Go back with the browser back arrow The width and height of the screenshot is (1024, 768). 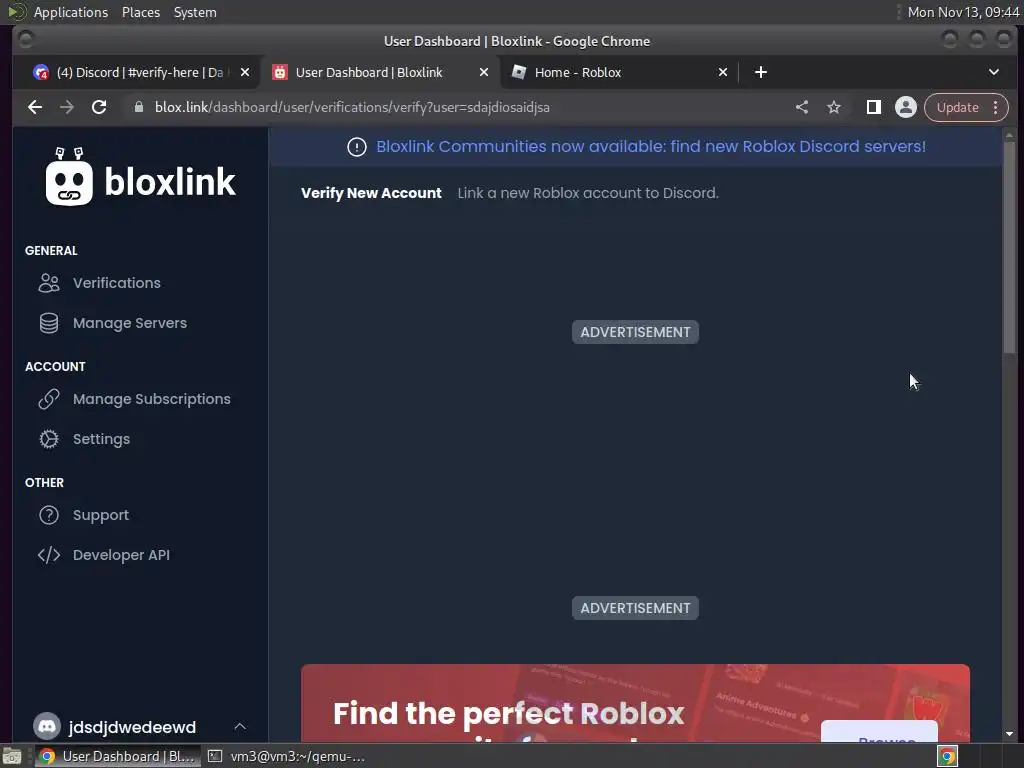(35, 107)
